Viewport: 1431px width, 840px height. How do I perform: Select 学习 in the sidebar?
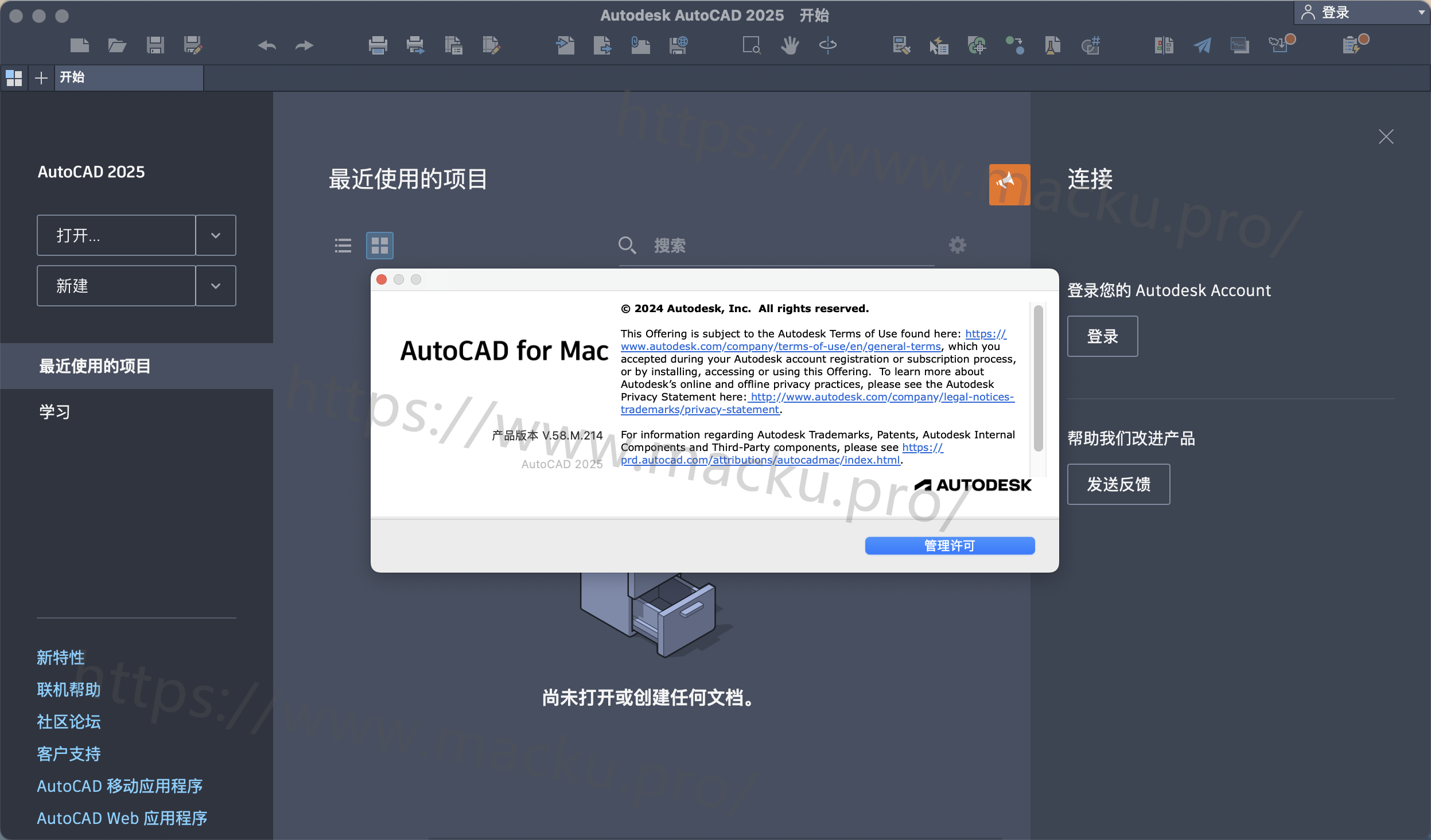pyautogui.click(x=137, y=412)
